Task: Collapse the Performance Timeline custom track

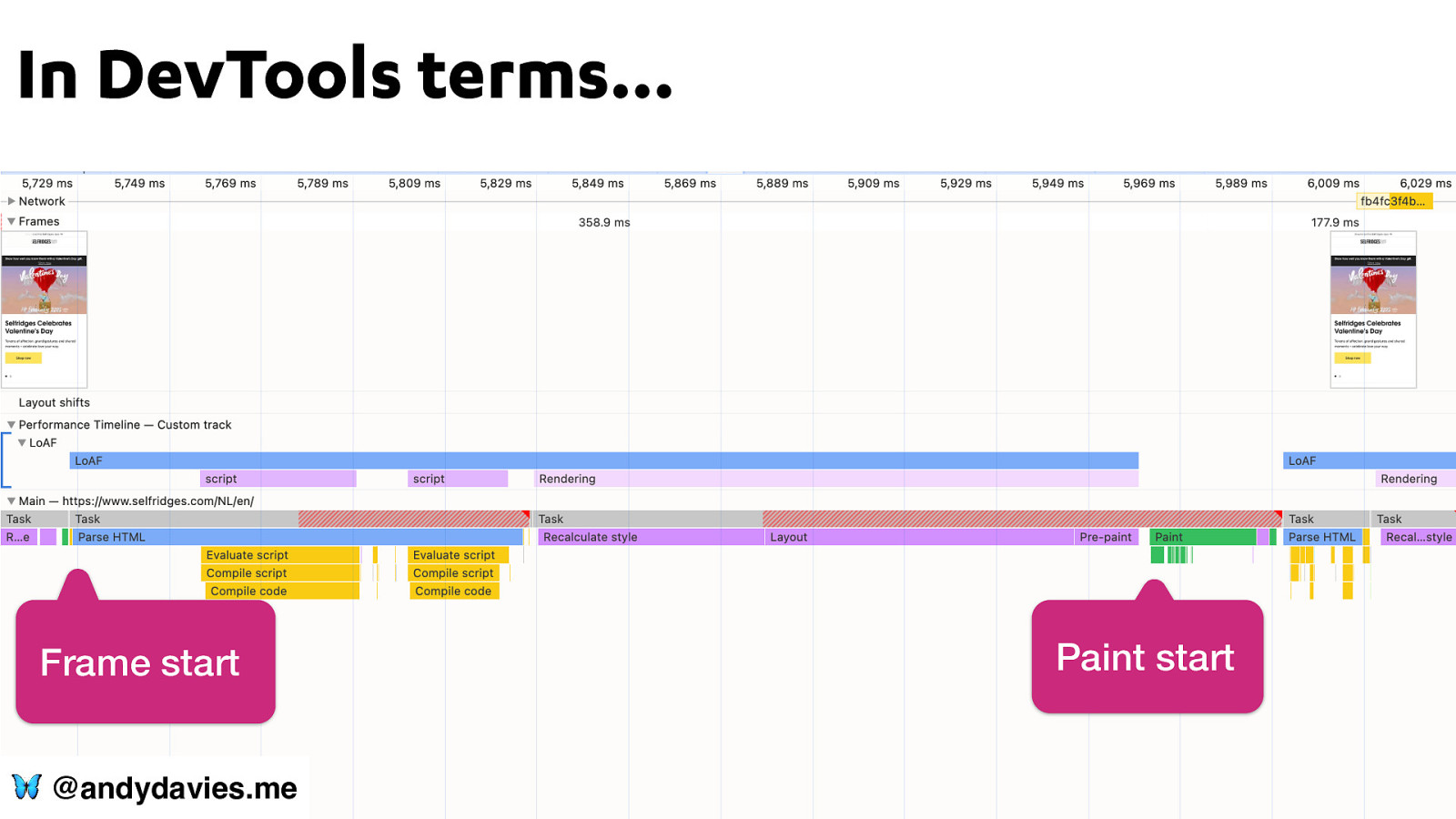Action: 11,425
